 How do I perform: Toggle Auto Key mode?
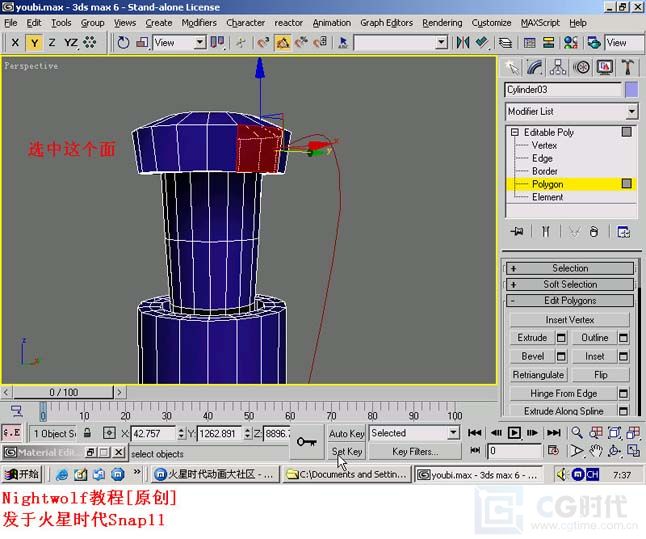pos(346,434)
